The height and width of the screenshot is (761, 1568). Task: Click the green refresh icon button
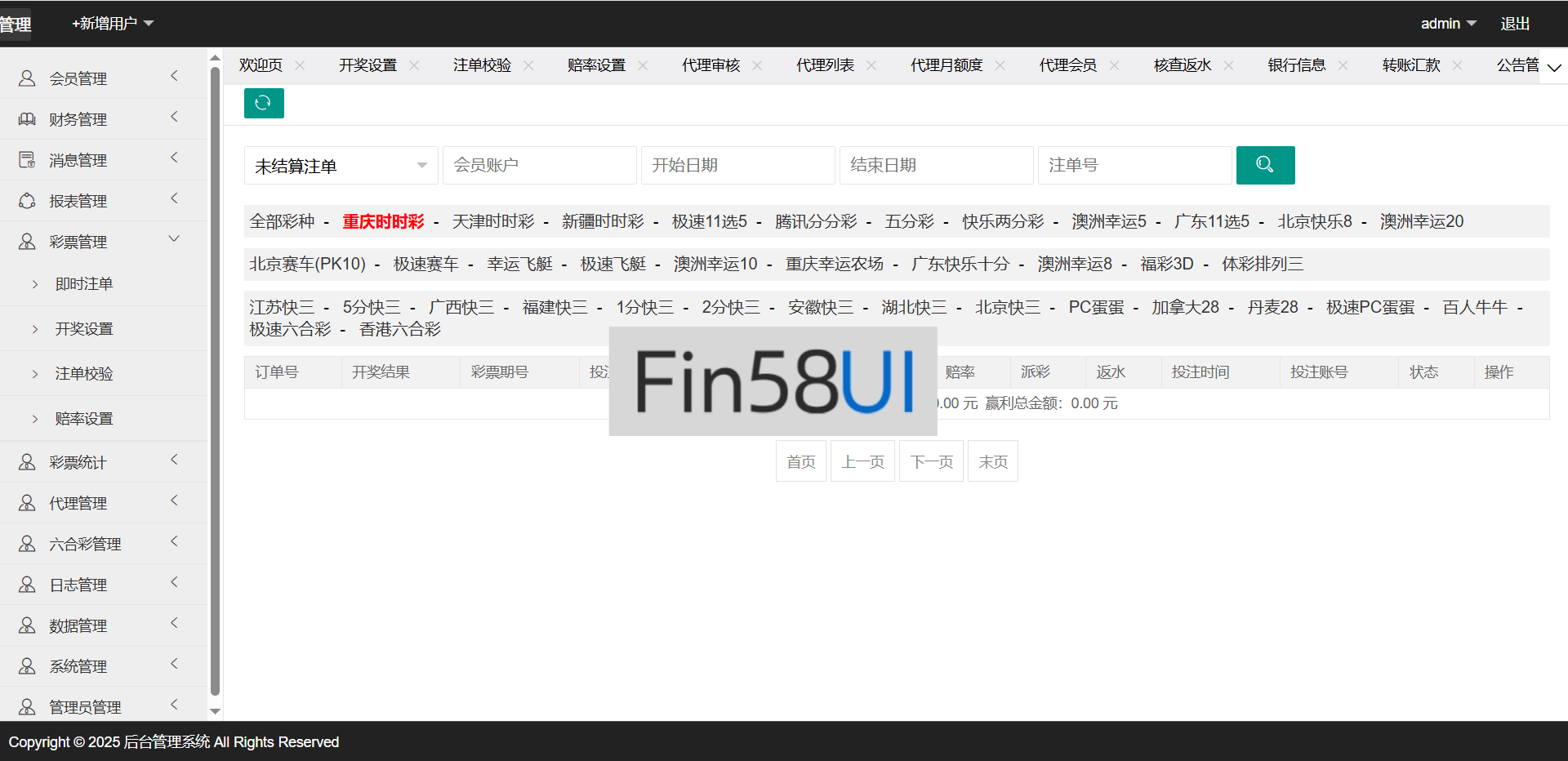pyautogui.click(x=263, y=103)
